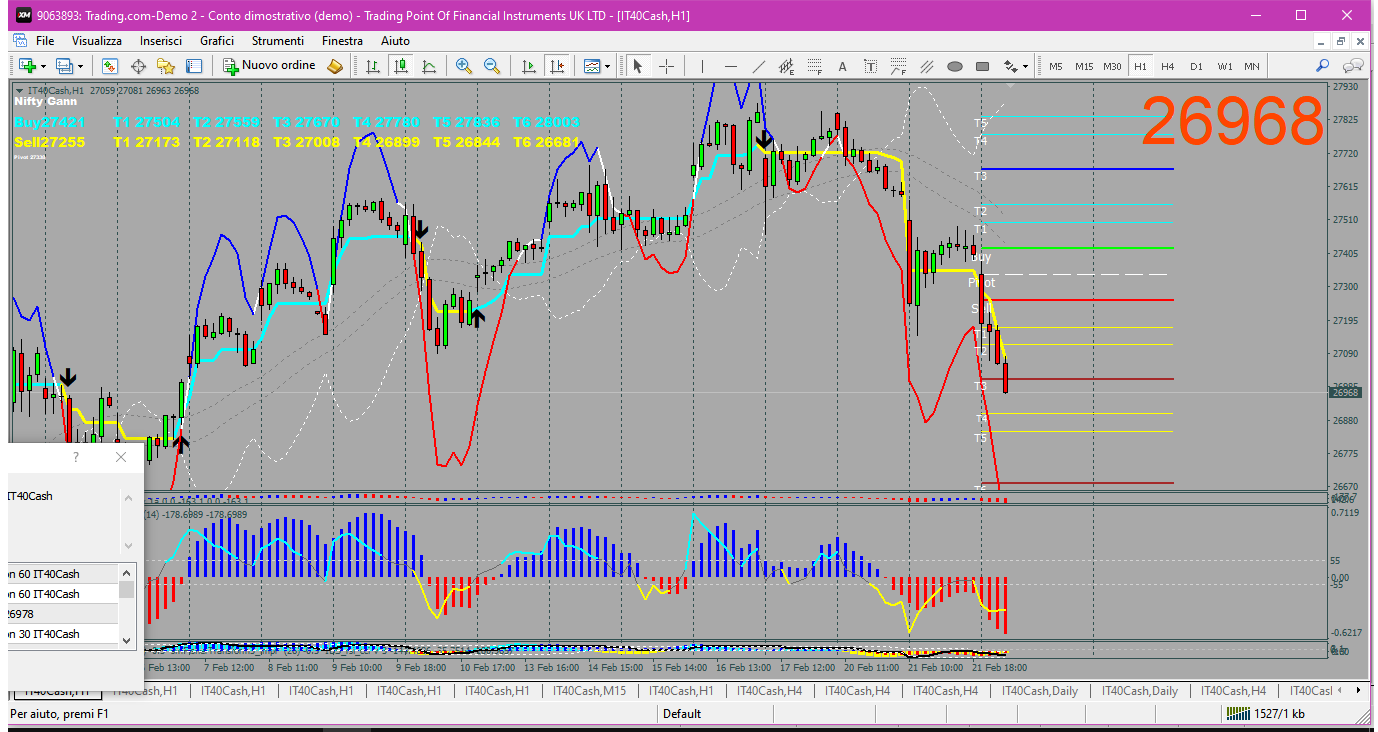Toggle the Market Watch window icon
The width and height of the screenshot is (1378, 732).
point(110,66)
